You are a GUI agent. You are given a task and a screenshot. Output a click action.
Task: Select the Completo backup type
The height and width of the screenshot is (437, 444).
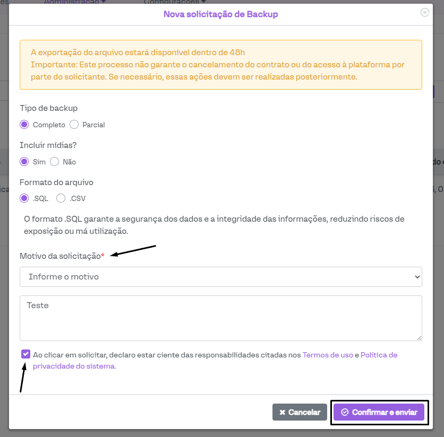[24, 125]
